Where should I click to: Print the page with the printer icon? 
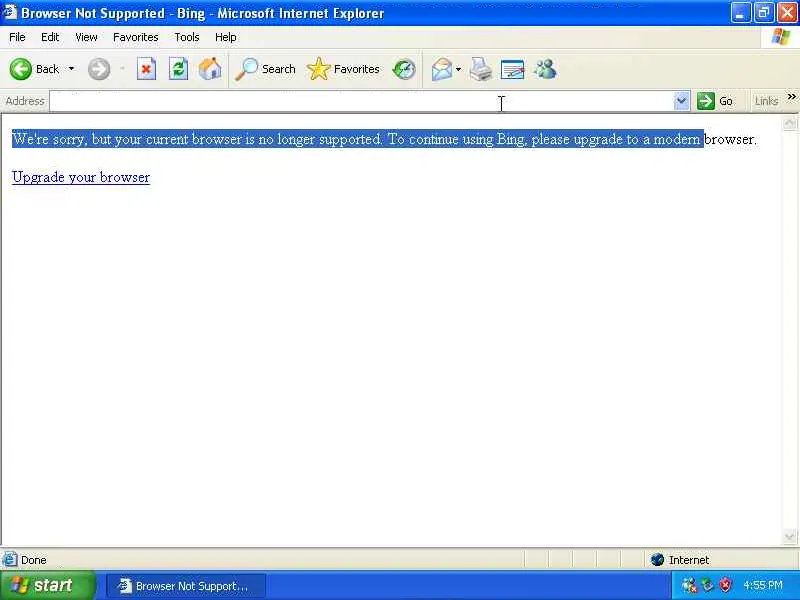[480, 69]
